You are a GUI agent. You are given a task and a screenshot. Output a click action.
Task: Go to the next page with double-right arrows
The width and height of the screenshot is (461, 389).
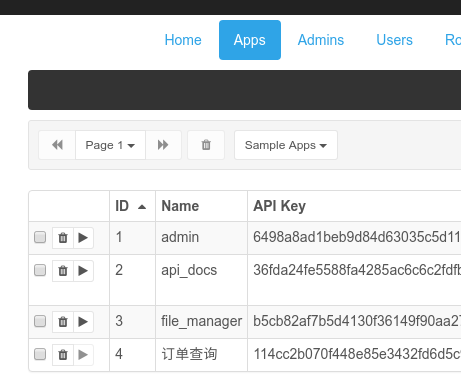pos(163,145)
